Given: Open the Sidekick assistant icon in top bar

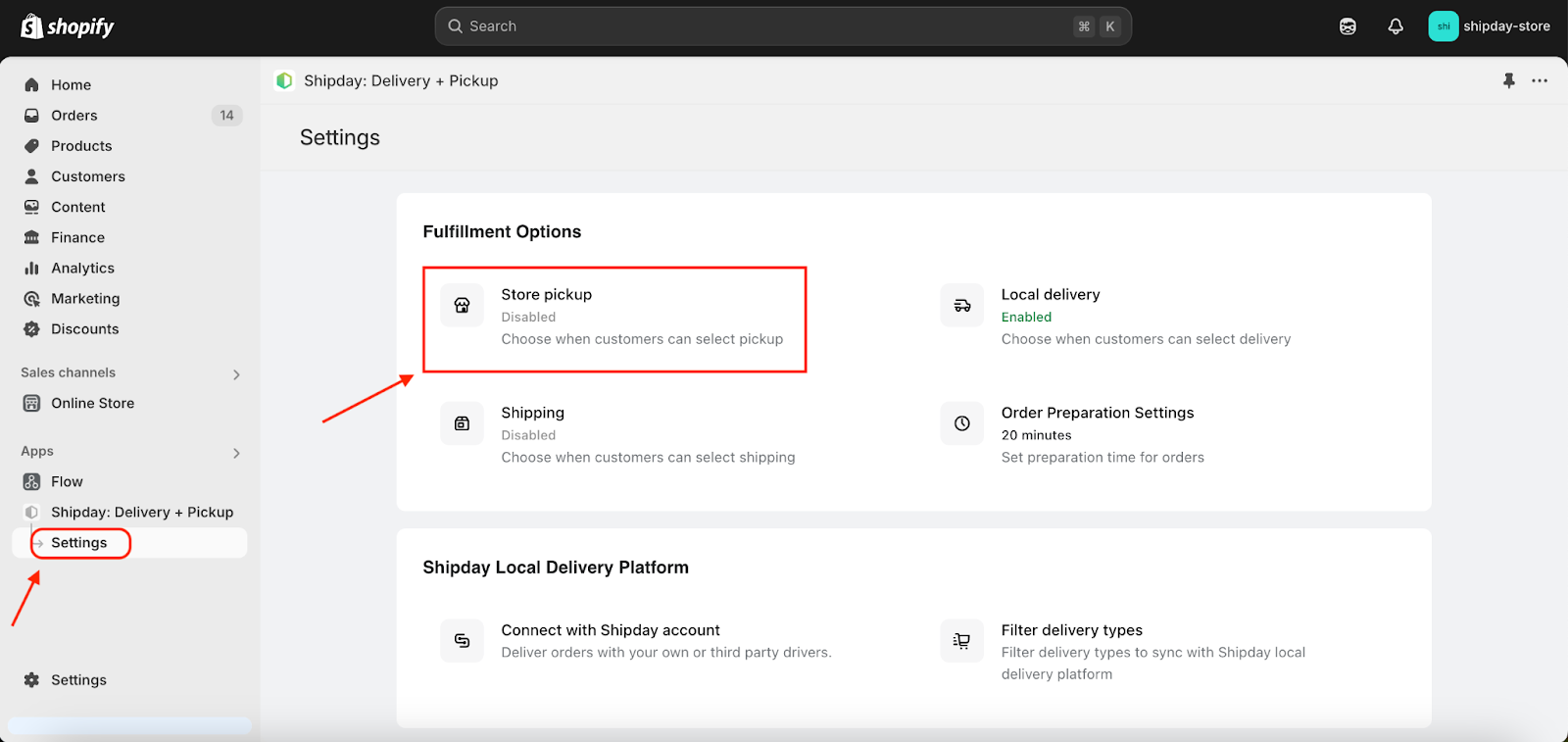Looking at the screenshot, I should (1347, 26).
